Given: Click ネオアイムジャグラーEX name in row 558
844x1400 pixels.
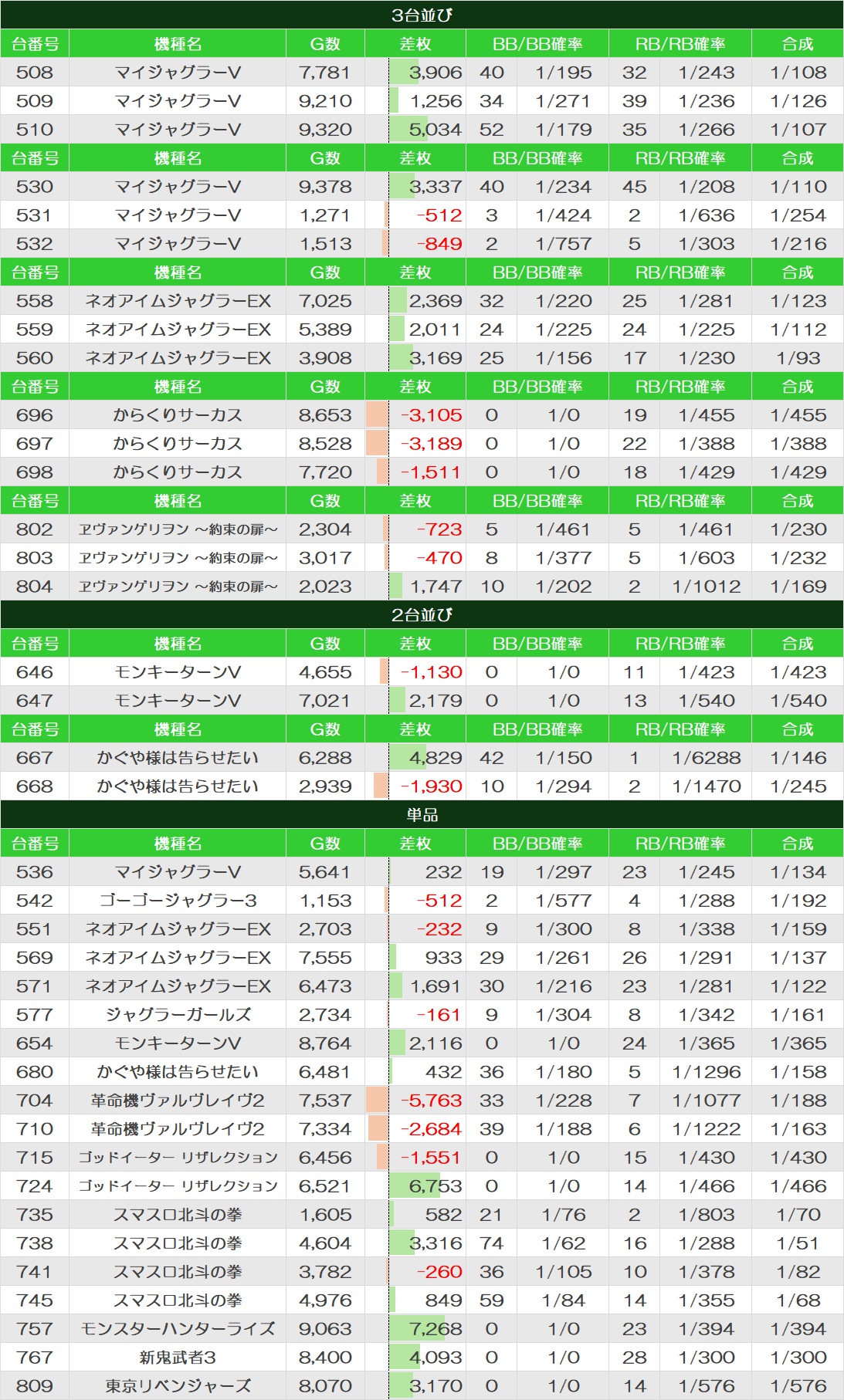Looking at the screenshot, I should [x=178, y=301].
